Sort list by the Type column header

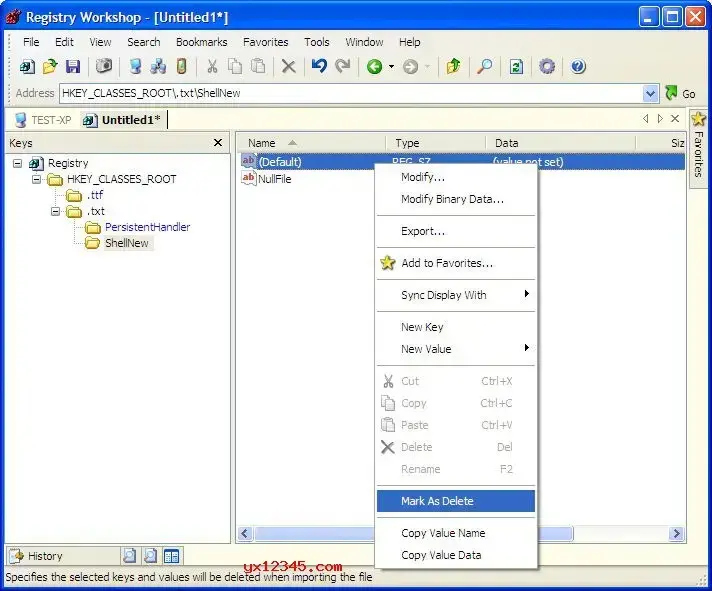[x=435, y=143]
